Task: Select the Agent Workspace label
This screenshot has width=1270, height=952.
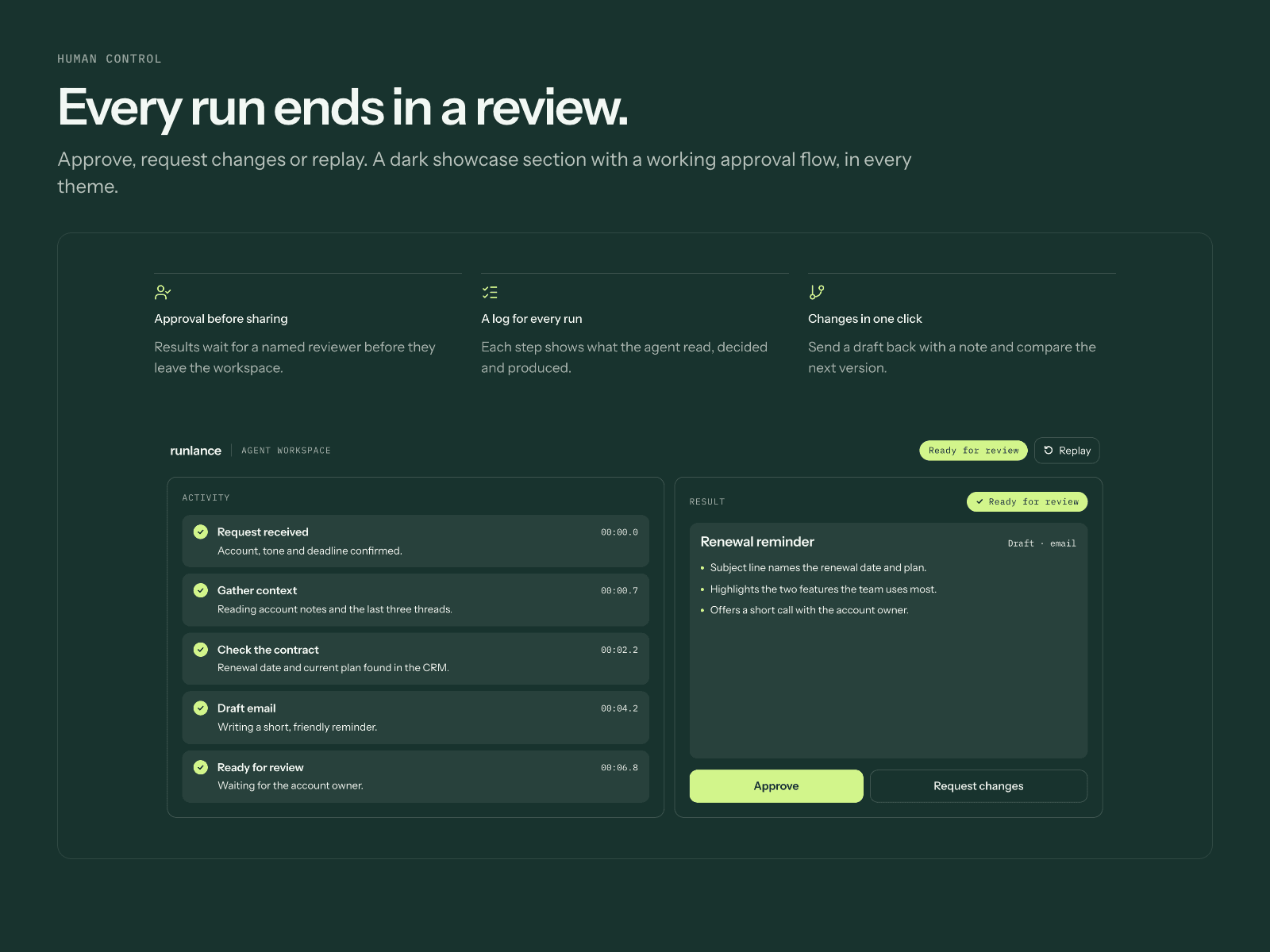Action: coord(286,451)
